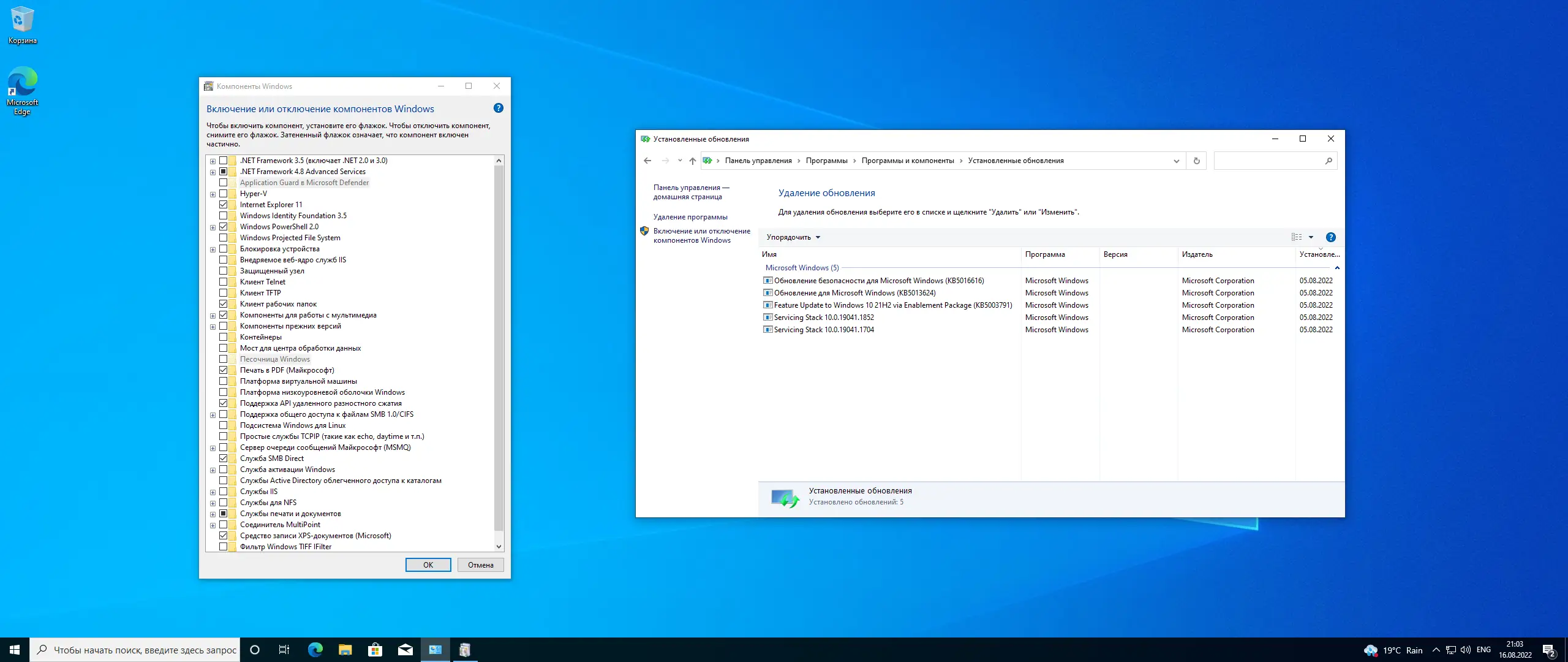
Task: Open File Explorer from taskbar
Action: tap(345, 650)
